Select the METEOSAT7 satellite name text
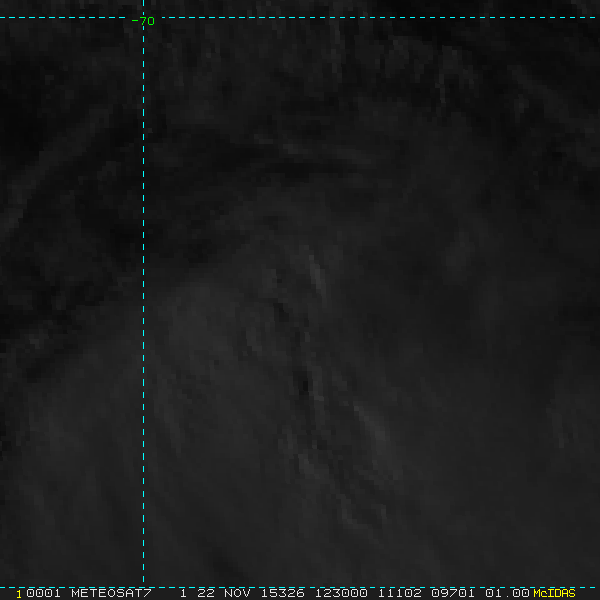The image size is (600, 600). [x=111, y=593]
